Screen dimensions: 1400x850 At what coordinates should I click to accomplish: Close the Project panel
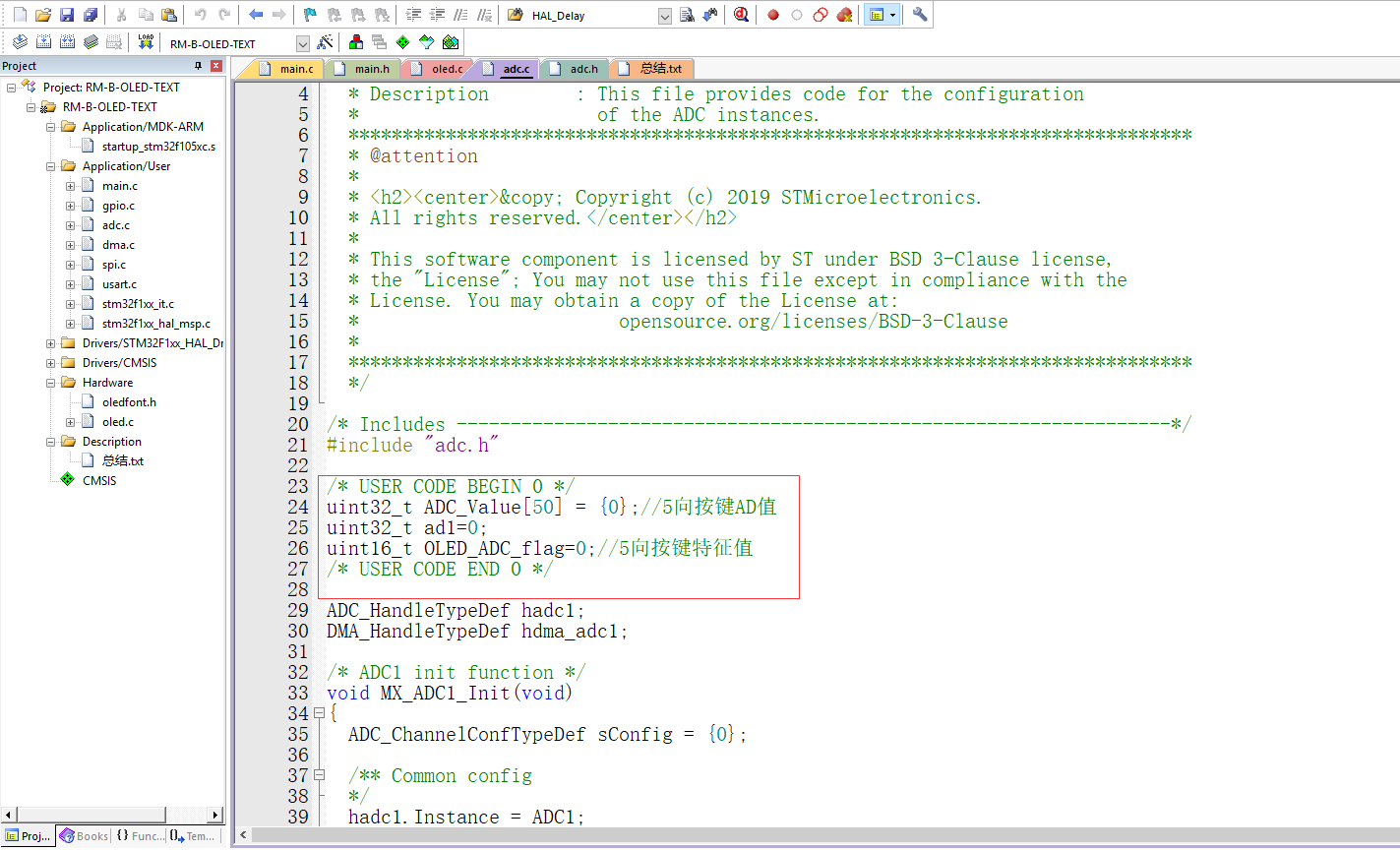(216, 66)
